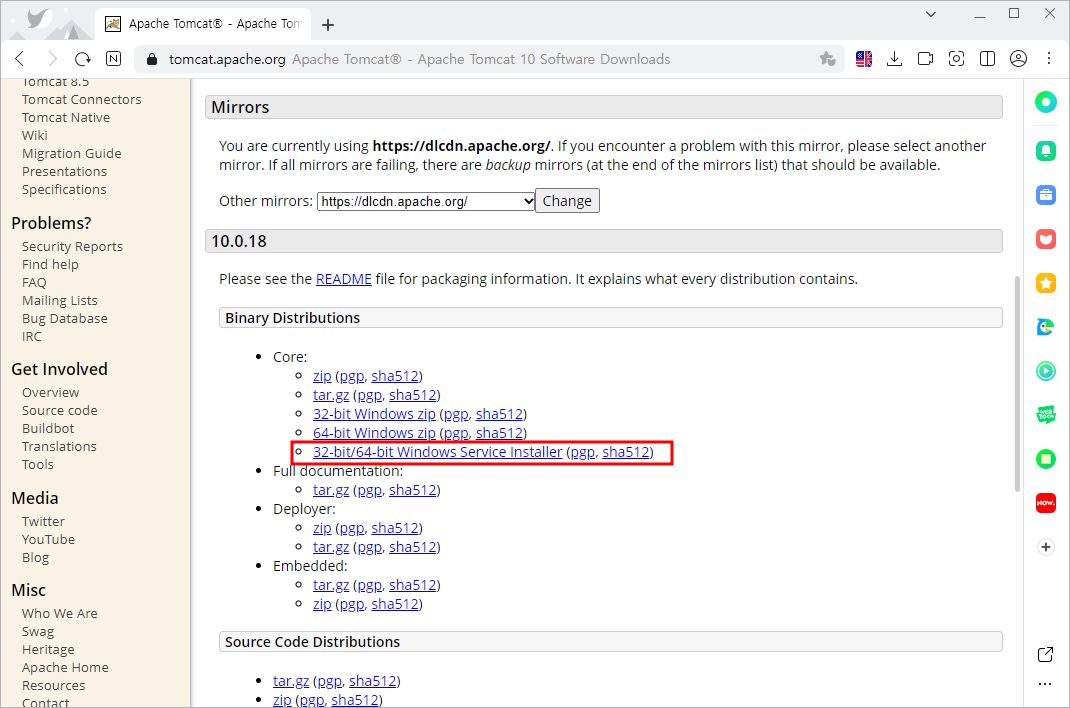This screenshot has height=708, width=1070.
Task: Open pgp for Windows Service Installer
Action: pos(583,452)
